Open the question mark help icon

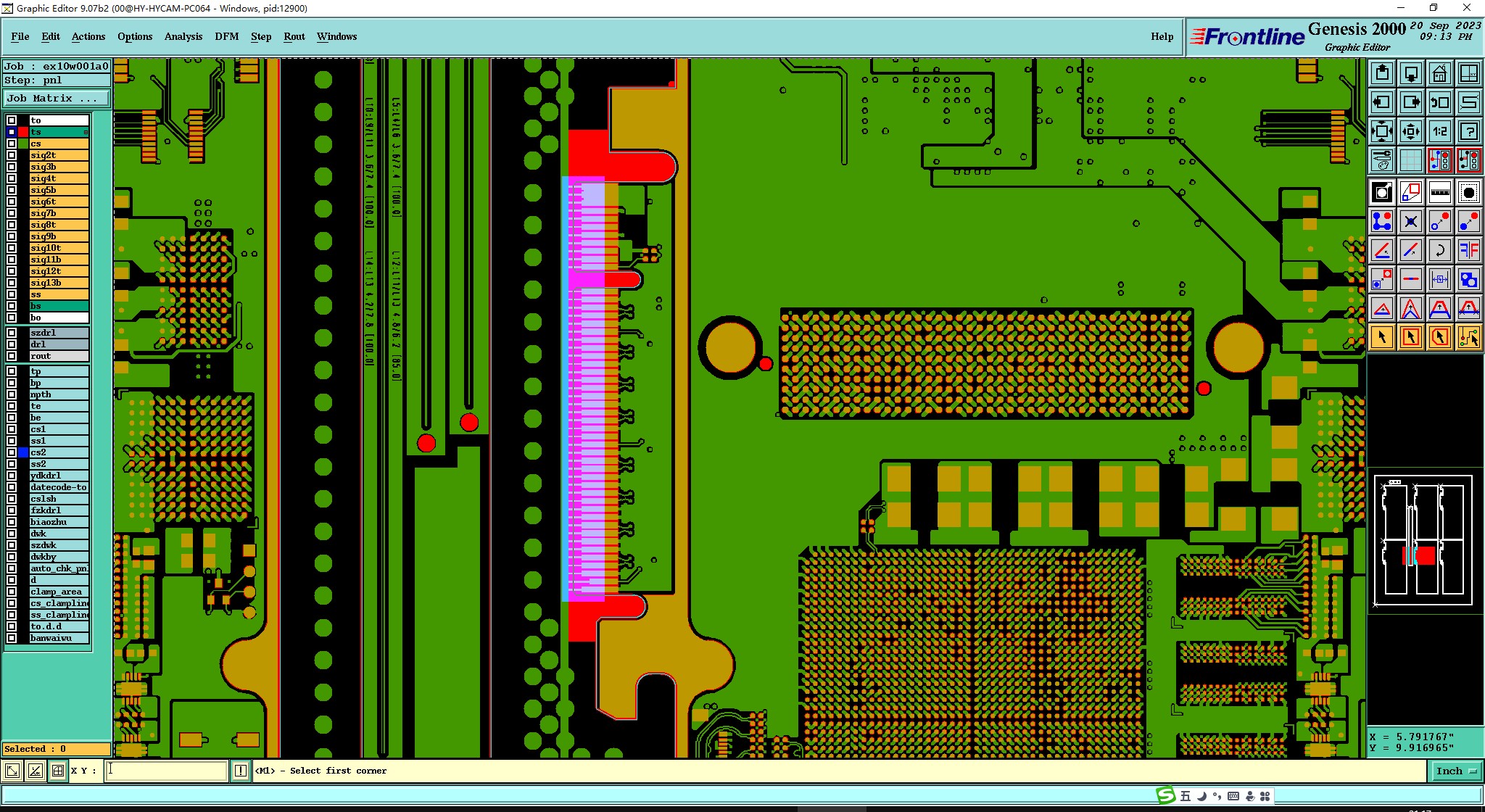[1468, 131]
